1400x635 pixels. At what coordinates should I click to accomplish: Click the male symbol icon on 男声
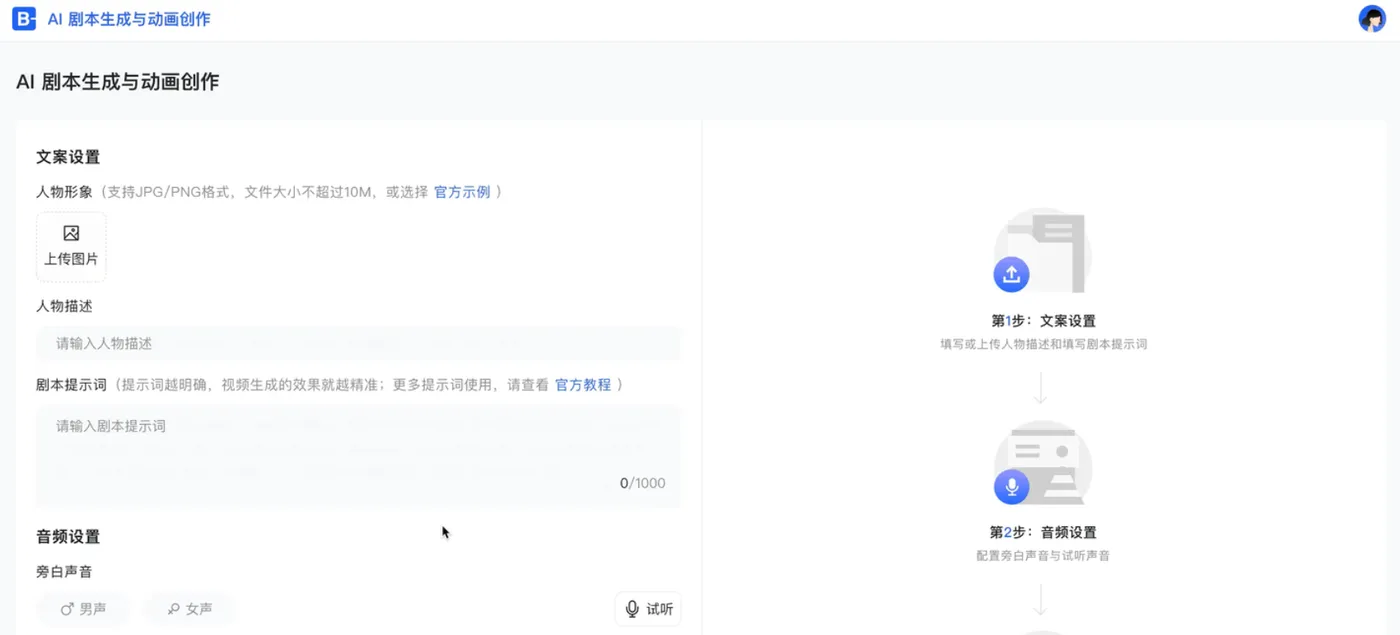coord(67,609)
